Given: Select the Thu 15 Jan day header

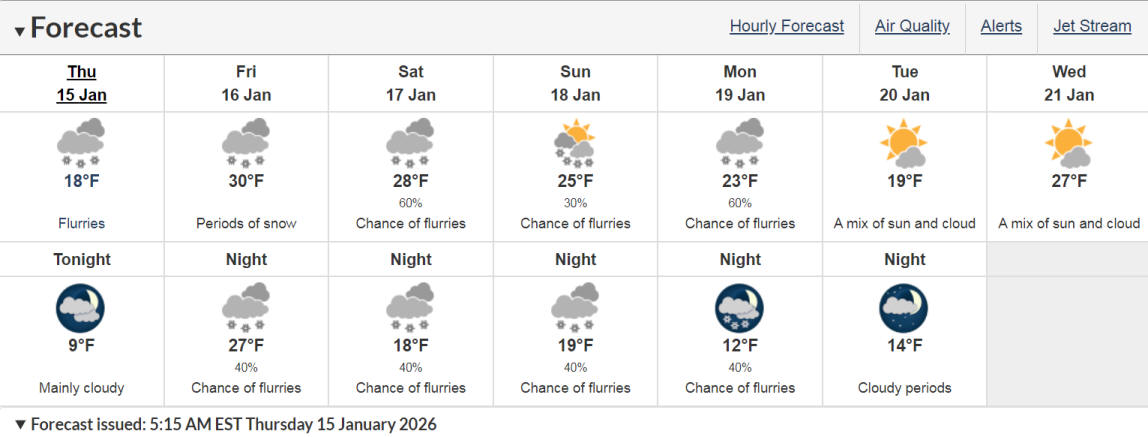Looking at the screenshot, I should point(81,83).
